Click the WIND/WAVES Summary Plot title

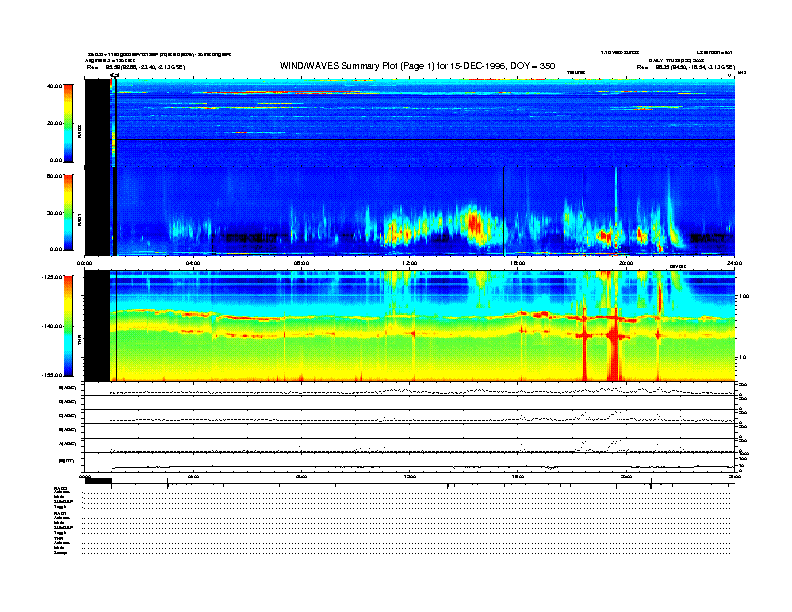(417, 66)
